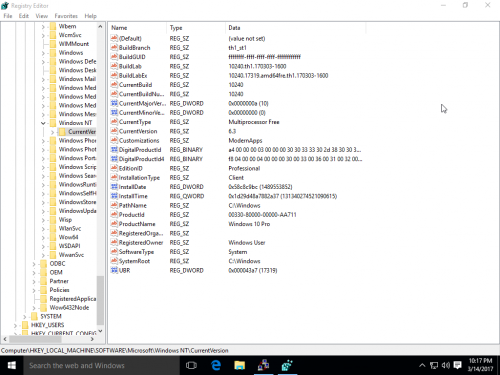The width and height of the screenshot is (500, 375).
Task: Click the SYSTEM folder icon
Action: pyautogui.click(x=34, y=316)
